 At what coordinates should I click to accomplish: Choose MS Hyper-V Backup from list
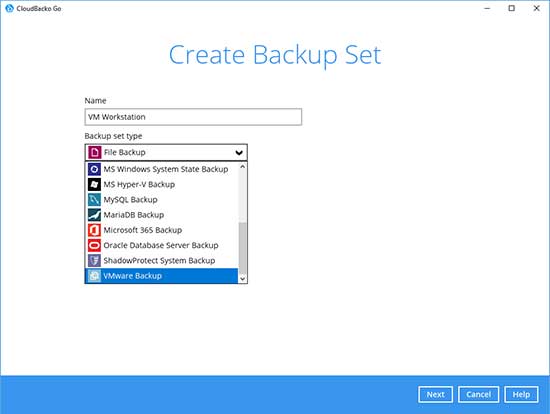pyautogui.click(x=162, y=184)
